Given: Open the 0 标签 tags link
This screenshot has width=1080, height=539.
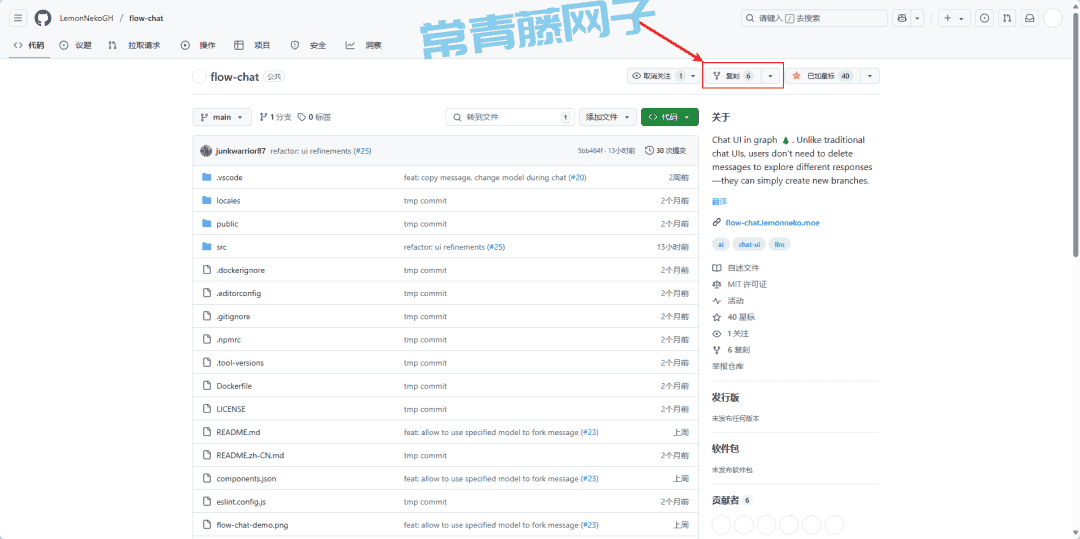Looking at the screenshot, I should pyautogui.click(x=315, y=117).
